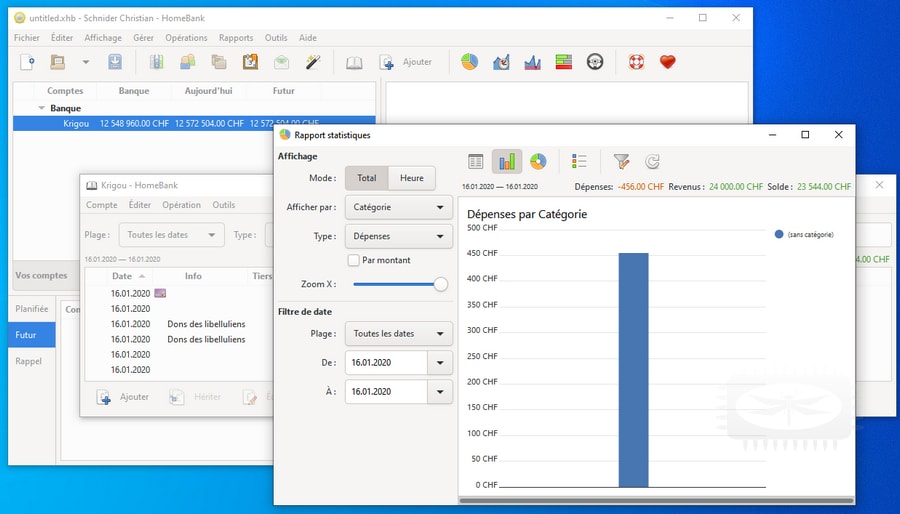This screenshot has width=900, height=514.
Task: Expand the recent files arrow in toolbar
Action: (86, 62)
